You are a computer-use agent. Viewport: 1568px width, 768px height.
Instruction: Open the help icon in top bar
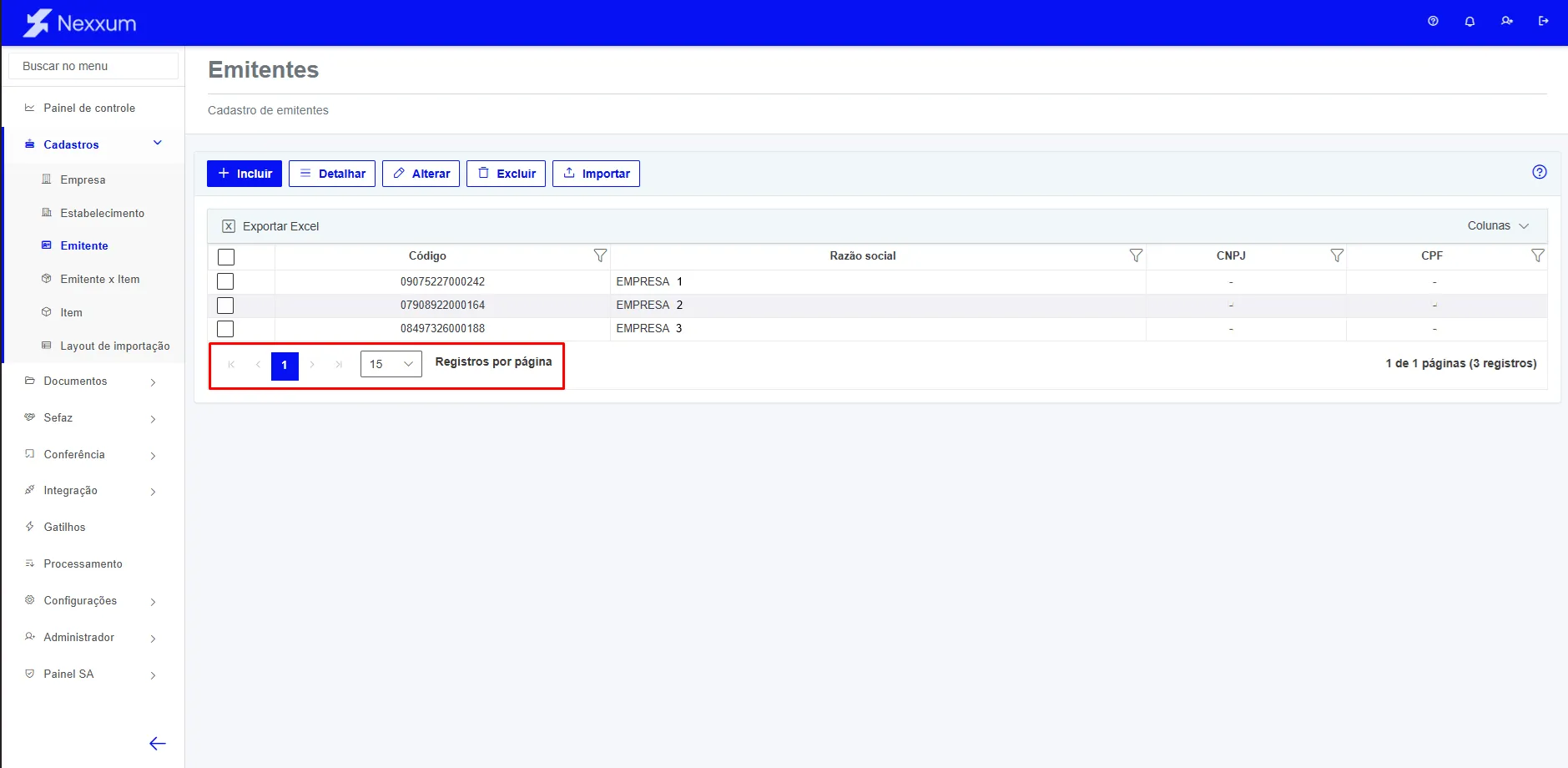(x=1433, y=22)
